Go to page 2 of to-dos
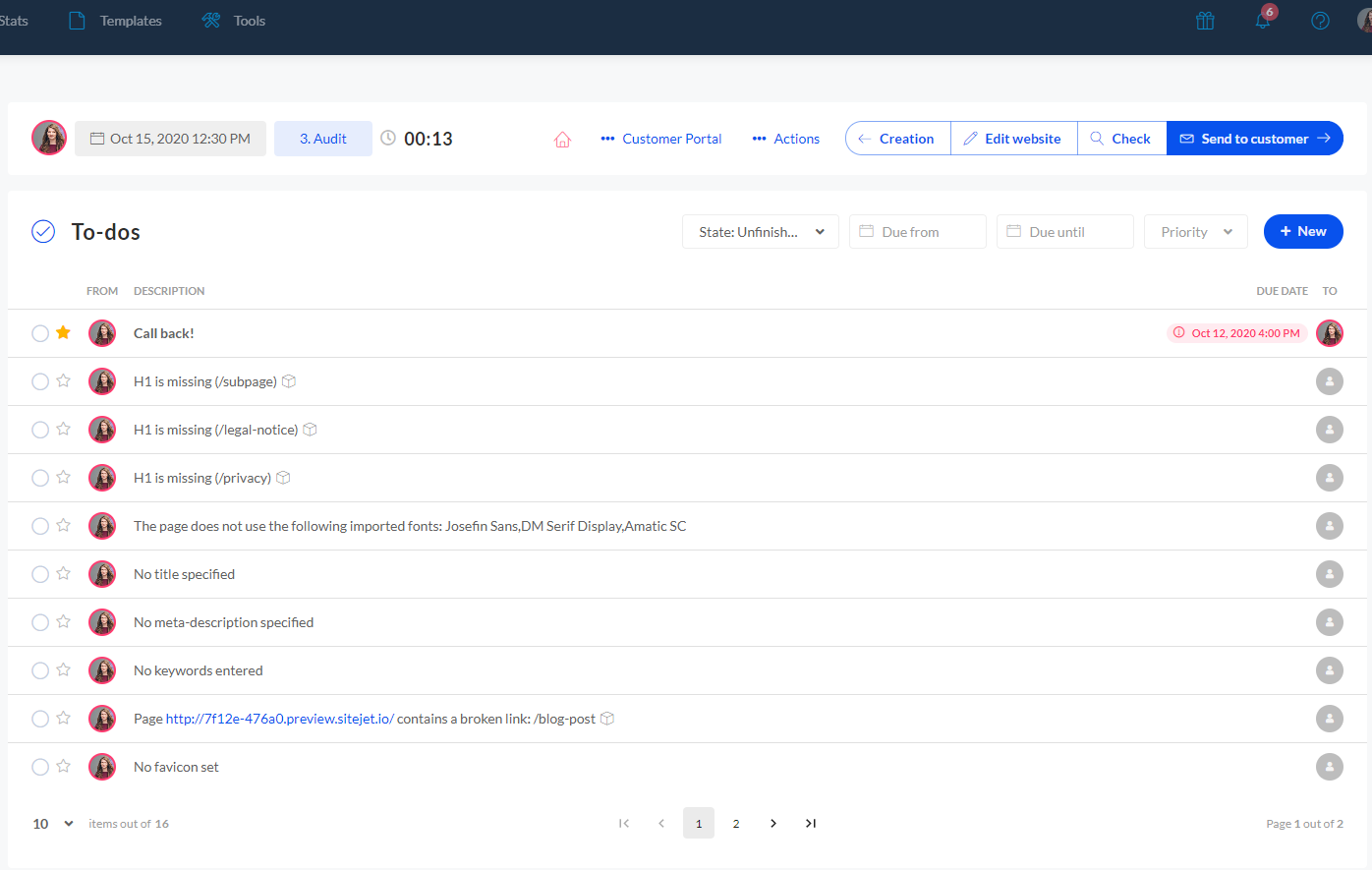Viewport: 1372px width, 870px height. click(x=736, y=824)
